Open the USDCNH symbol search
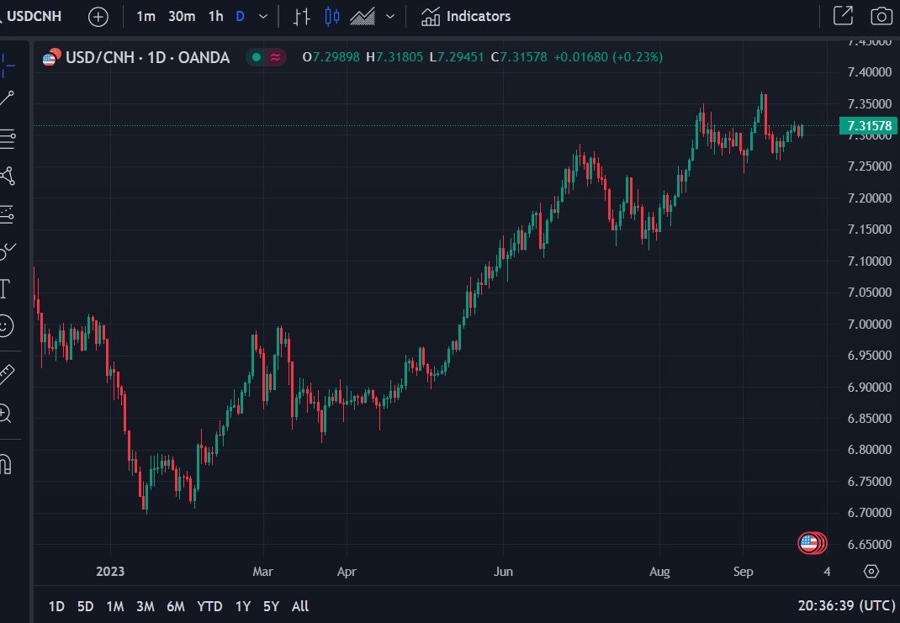 pos(35,16)
